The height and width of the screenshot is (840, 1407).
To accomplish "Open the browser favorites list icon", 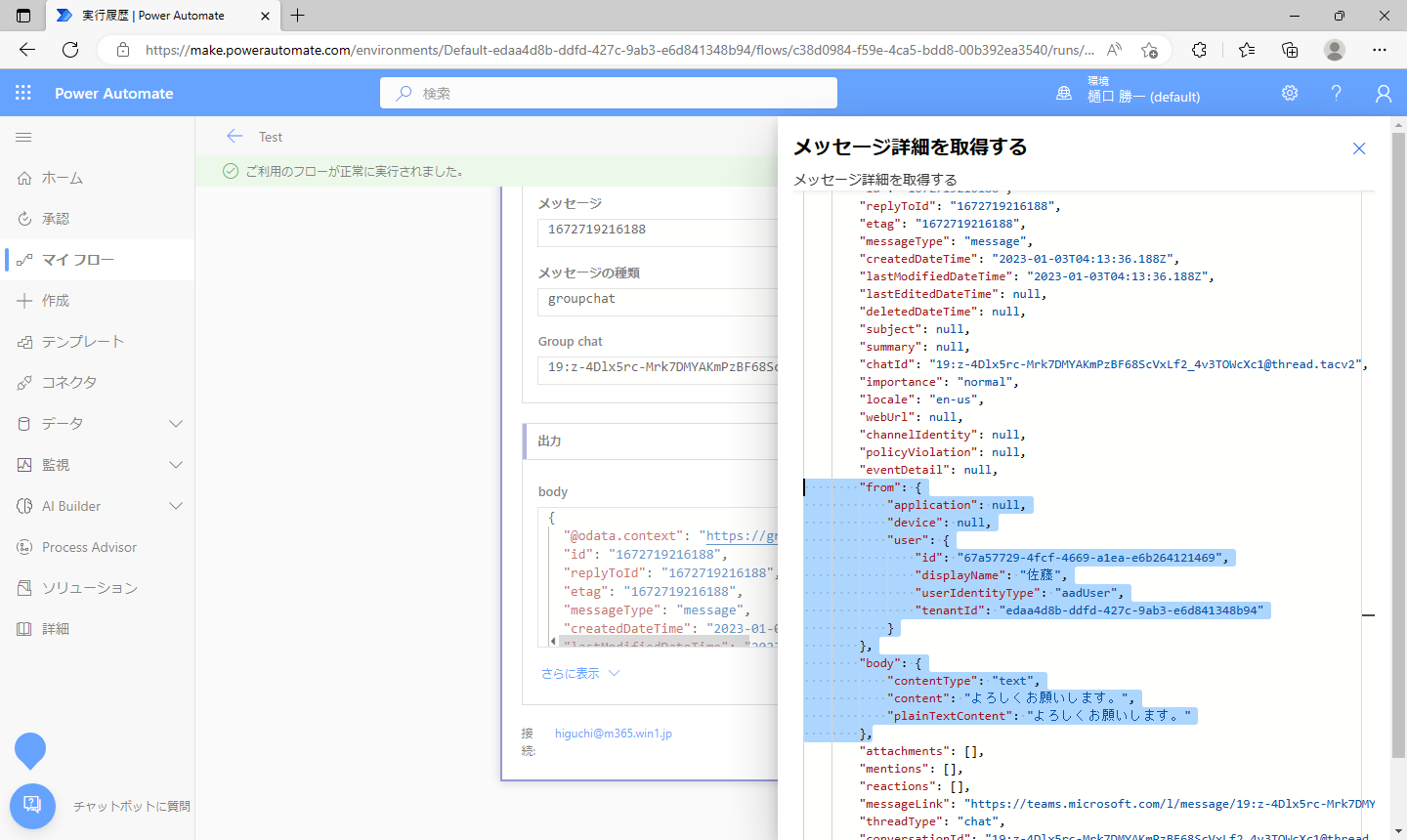I will [x=1247, y=50].
